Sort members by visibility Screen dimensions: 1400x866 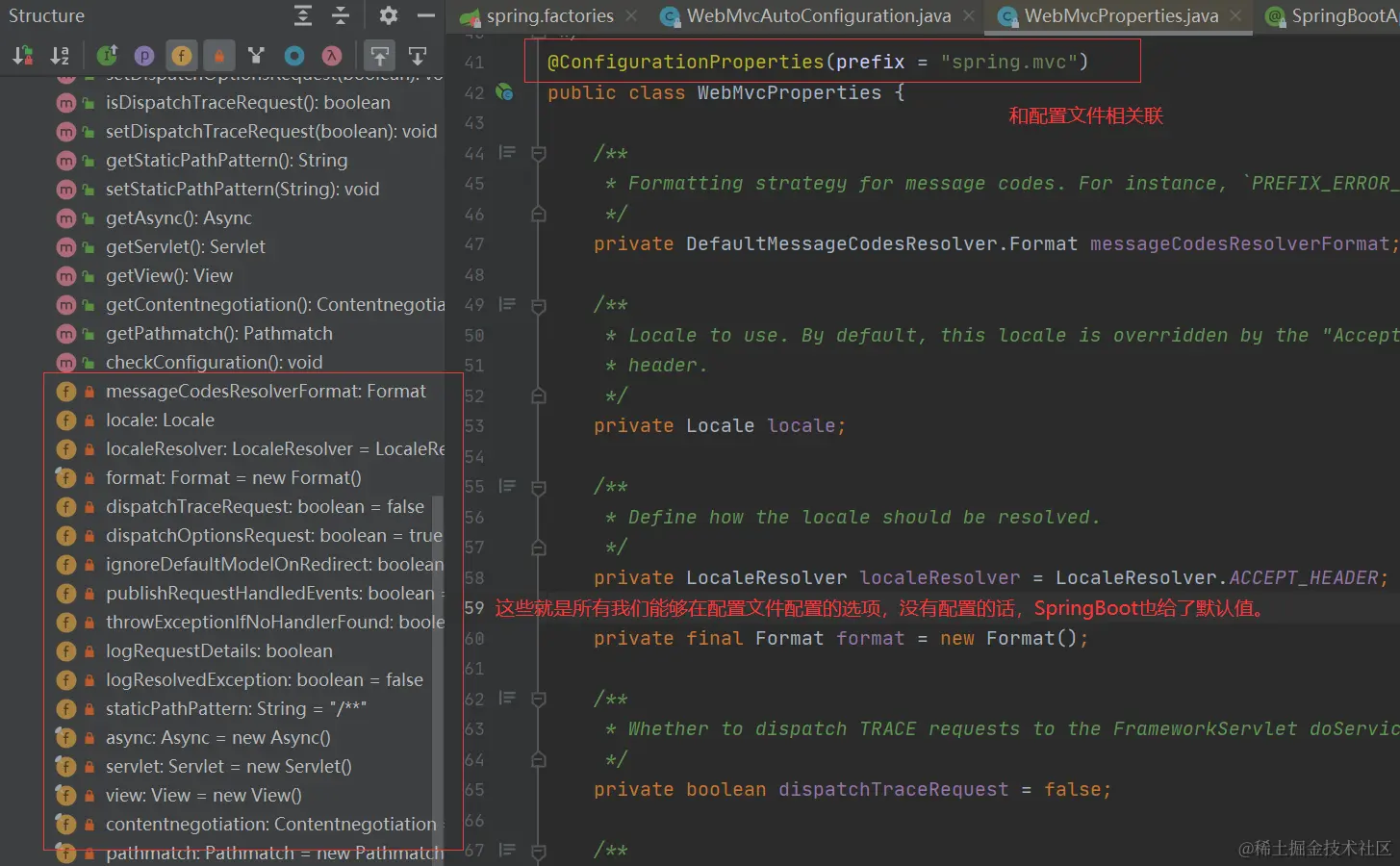click(x=23, y=56)
